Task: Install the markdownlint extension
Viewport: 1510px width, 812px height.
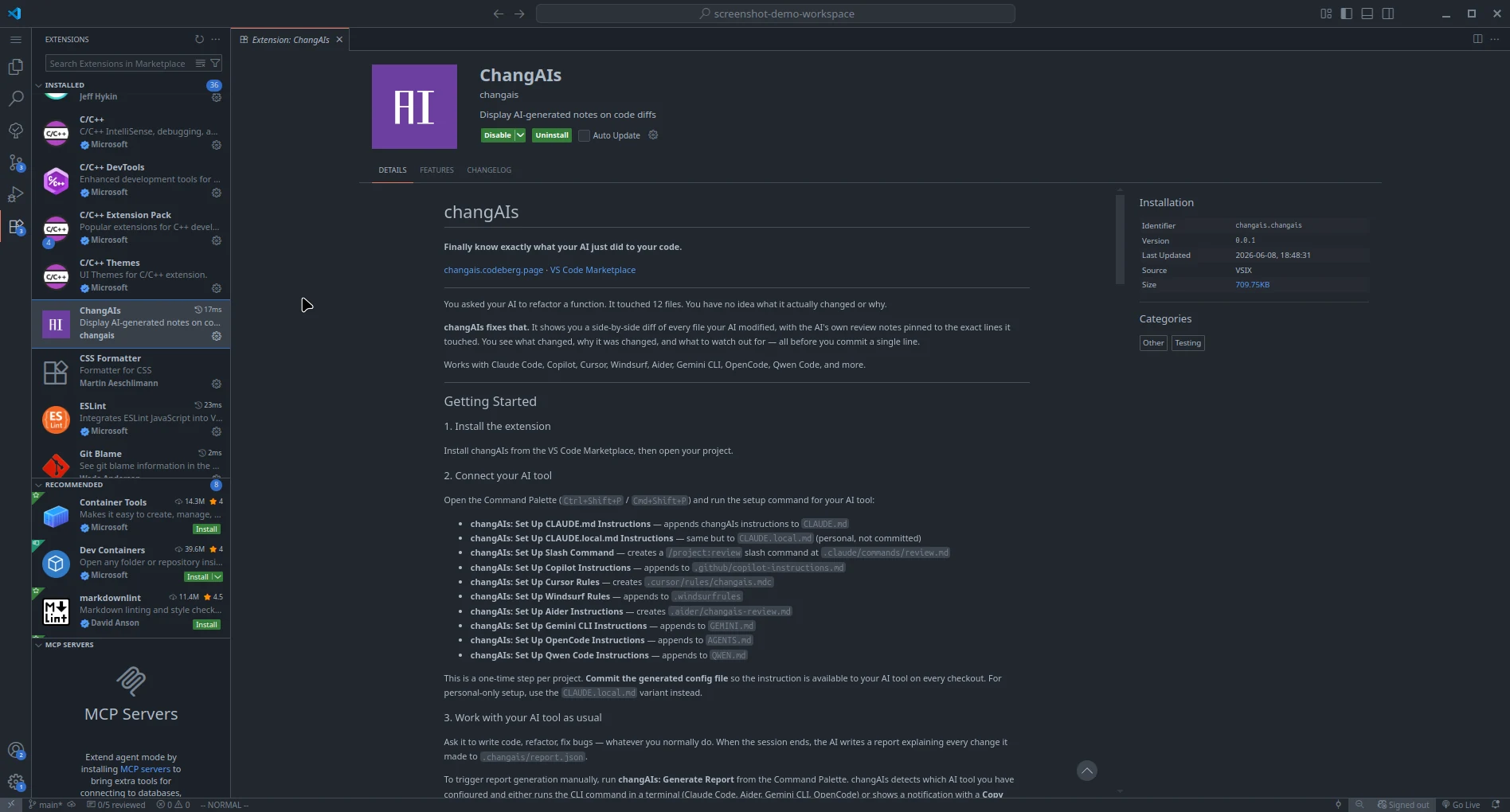Action: pyautogui.click(x=206, y=625)
